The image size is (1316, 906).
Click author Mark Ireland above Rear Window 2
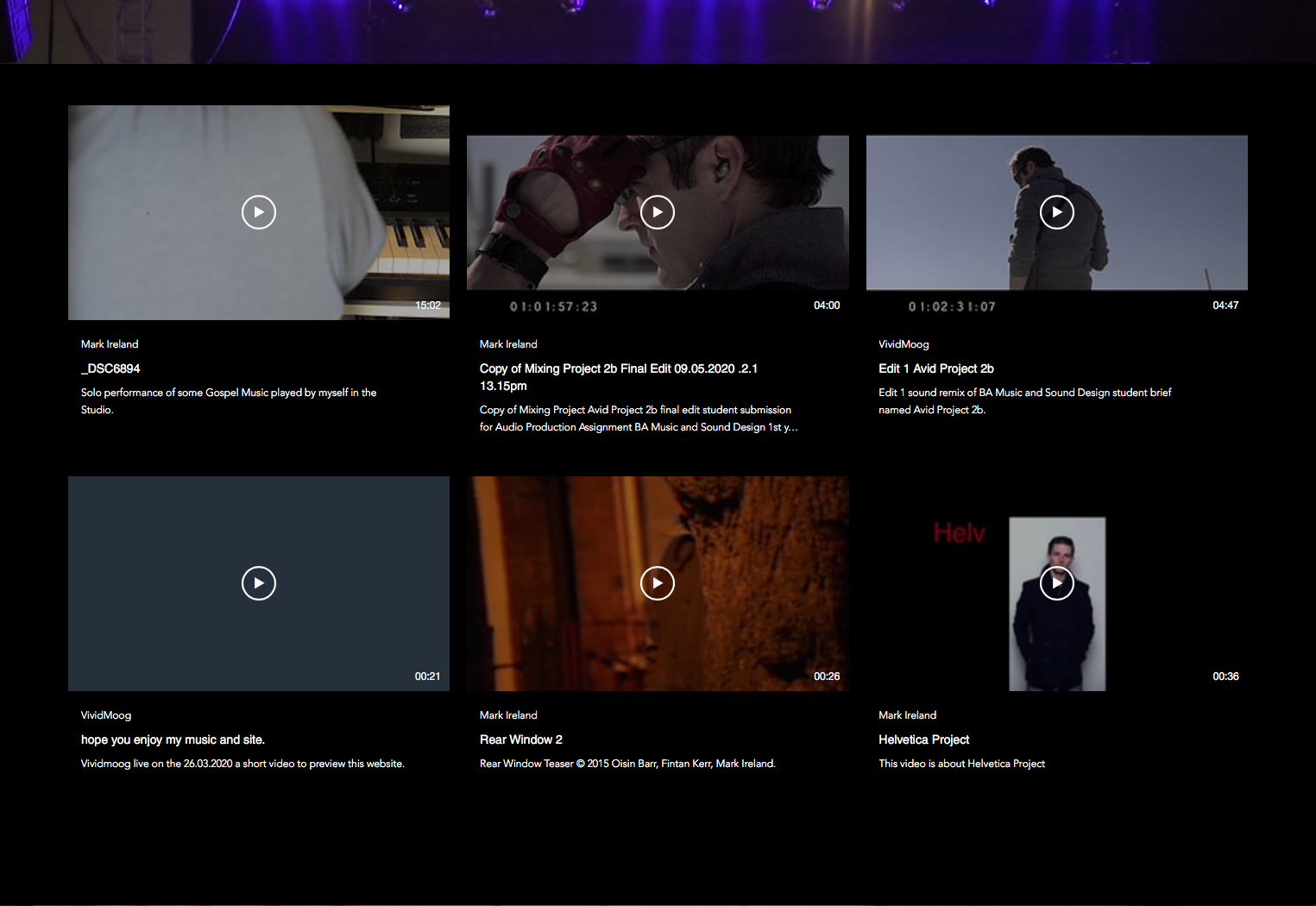tap(508, 715)
